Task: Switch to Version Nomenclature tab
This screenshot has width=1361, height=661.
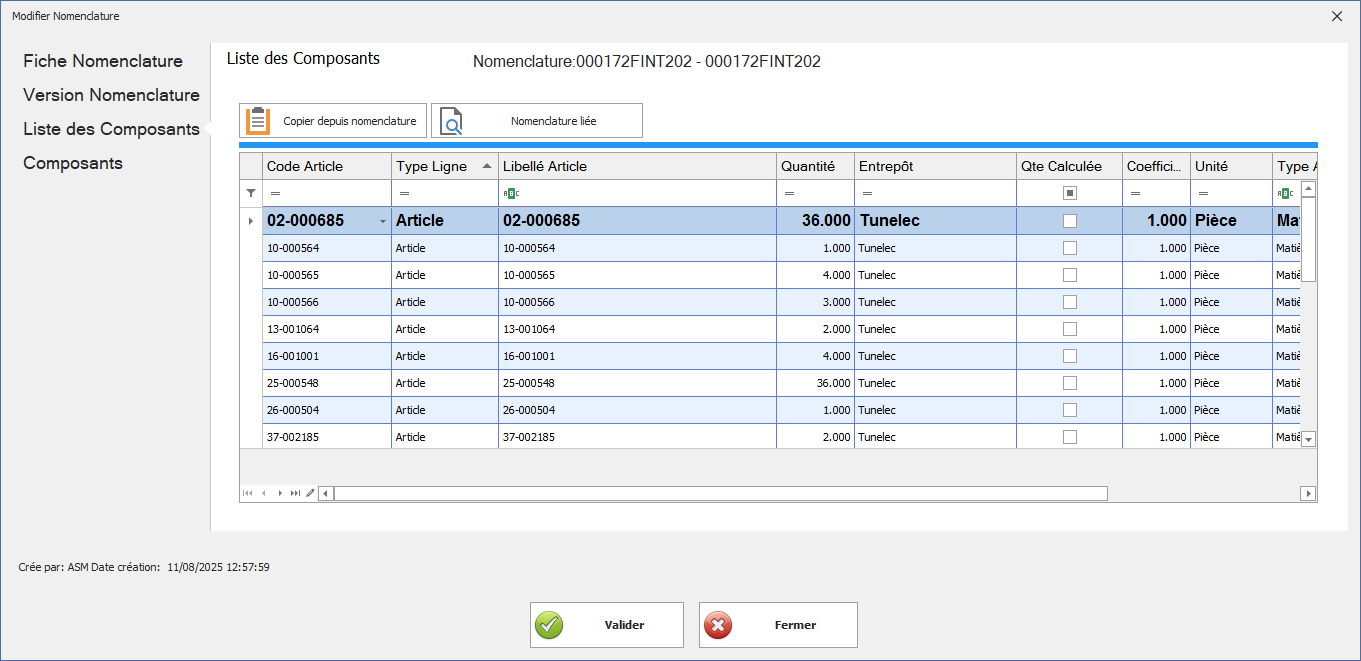Action: [x=111, y=95]
